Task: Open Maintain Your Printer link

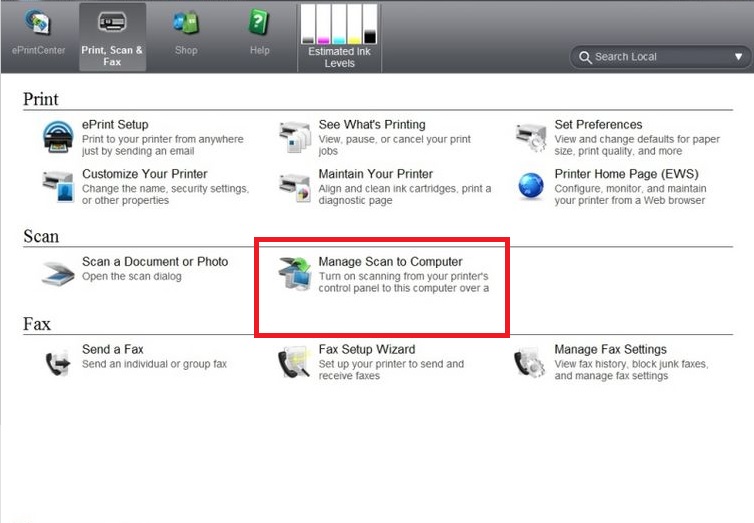Action: point(376,174)
